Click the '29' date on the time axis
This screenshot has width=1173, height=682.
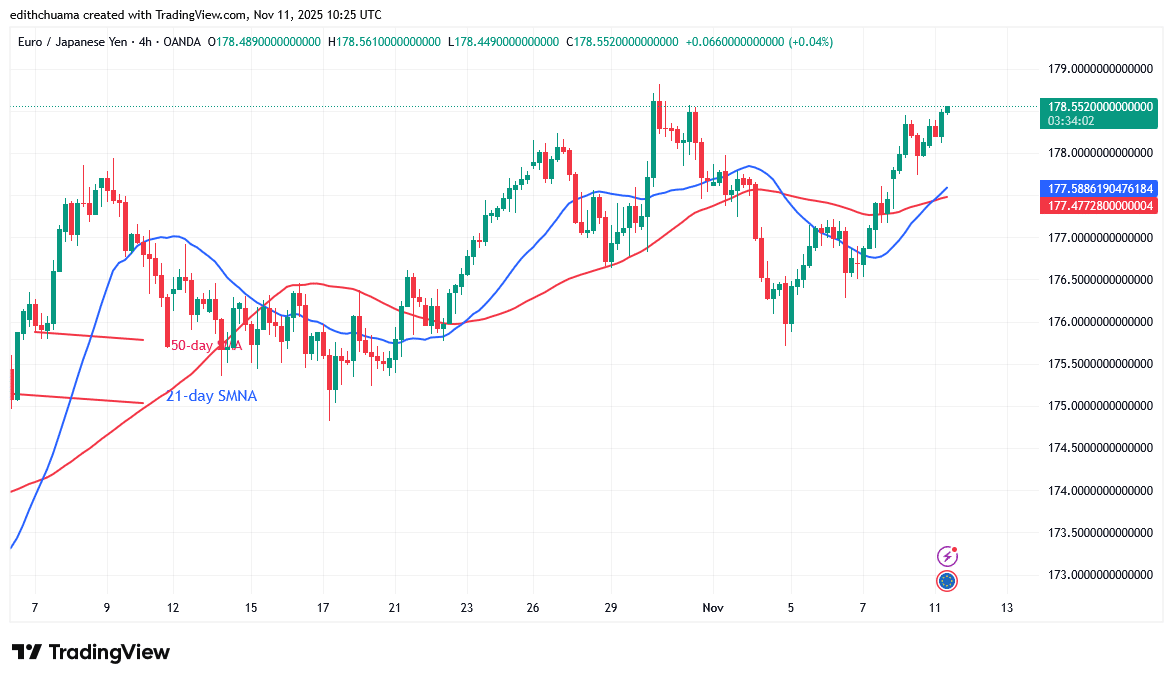tap(612, 607)
